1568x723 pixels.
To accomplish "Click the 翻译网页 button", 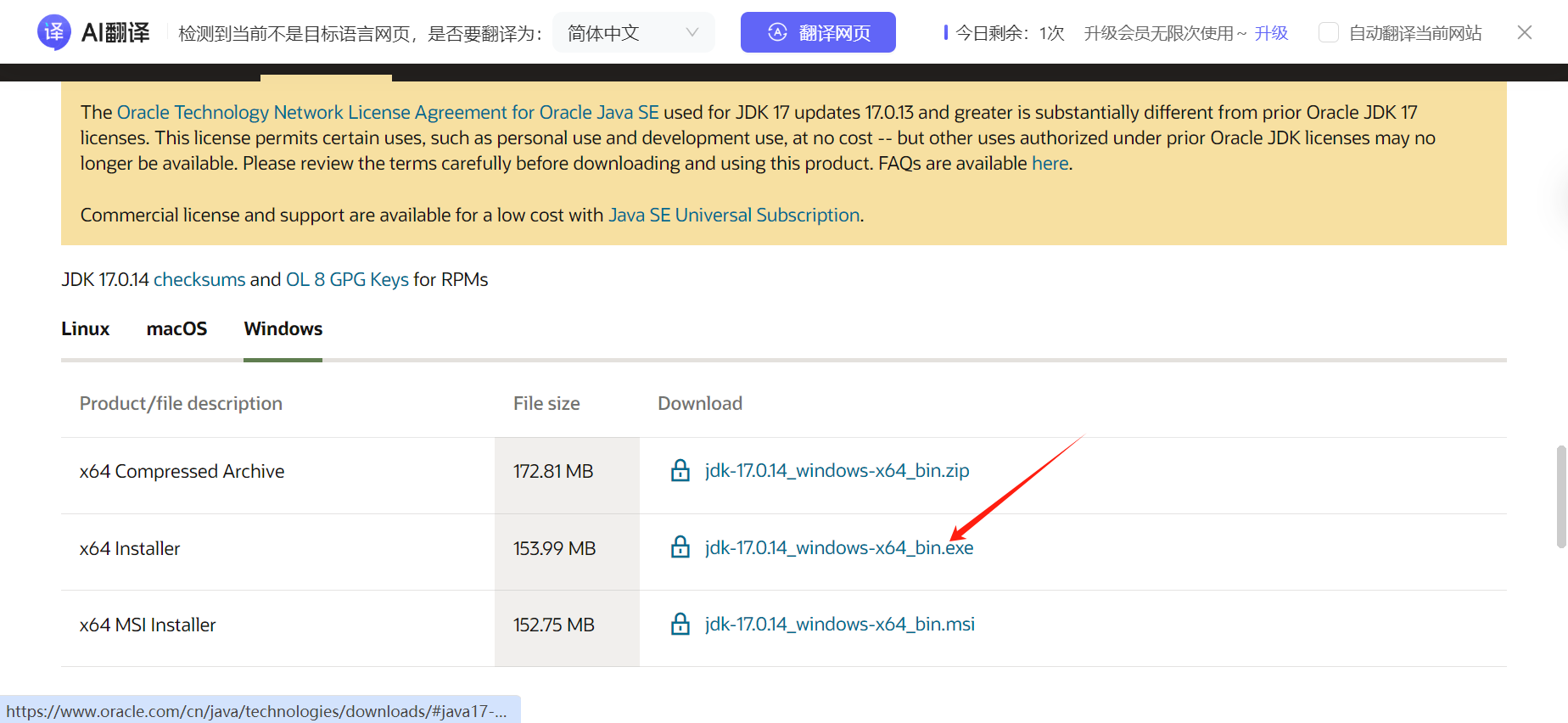I will (x=818, y=32).
